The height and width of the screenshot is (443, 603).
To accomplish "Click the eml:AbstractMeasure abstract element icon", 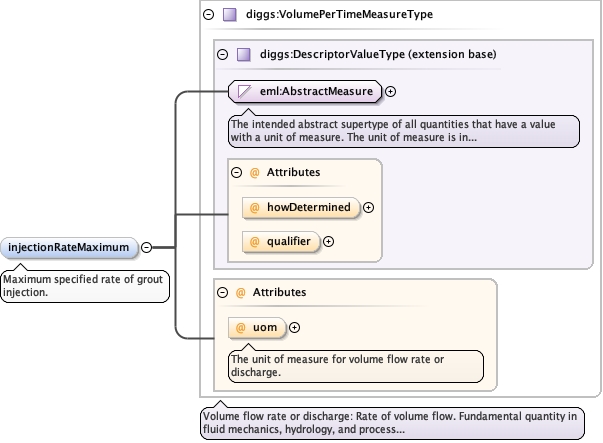I will (244, 92).
